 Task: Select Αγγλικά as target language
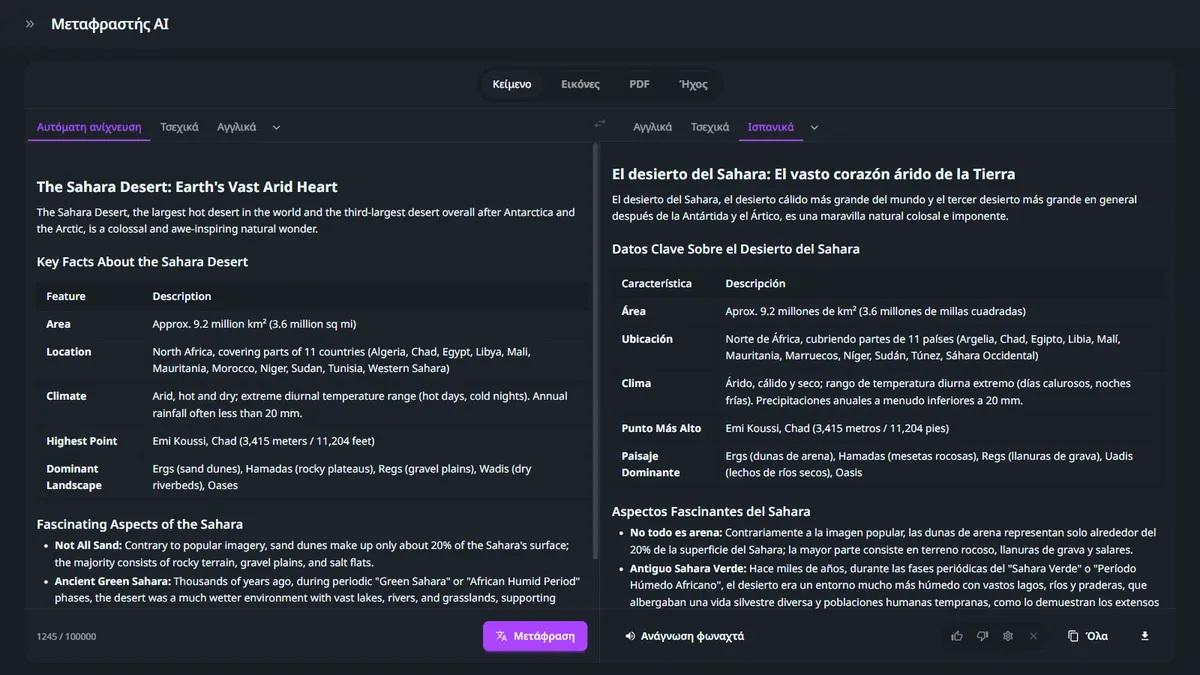point(653,127)
